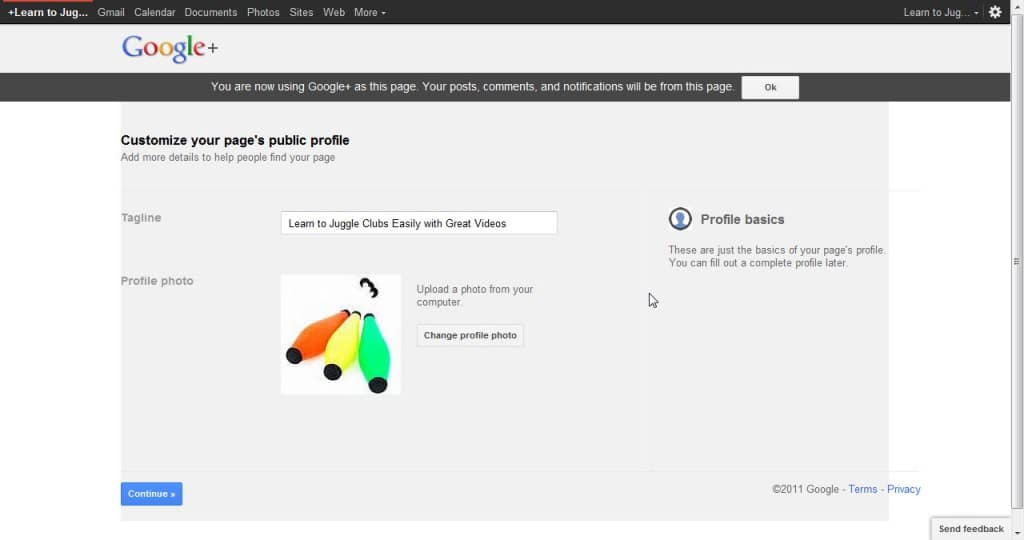
Task: Click the scrollbar down arrow
Action: tap(1017, 533)
